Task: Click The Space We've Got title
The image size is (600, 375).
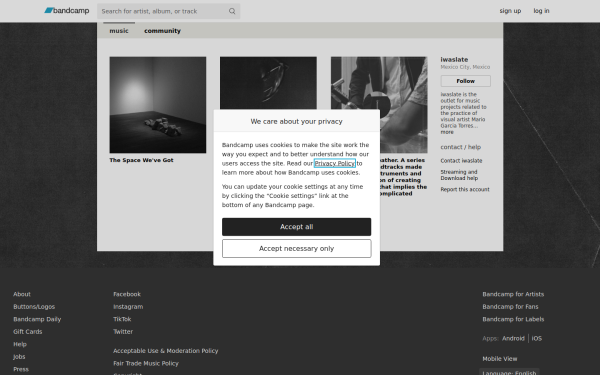Action: click(141, 160)
